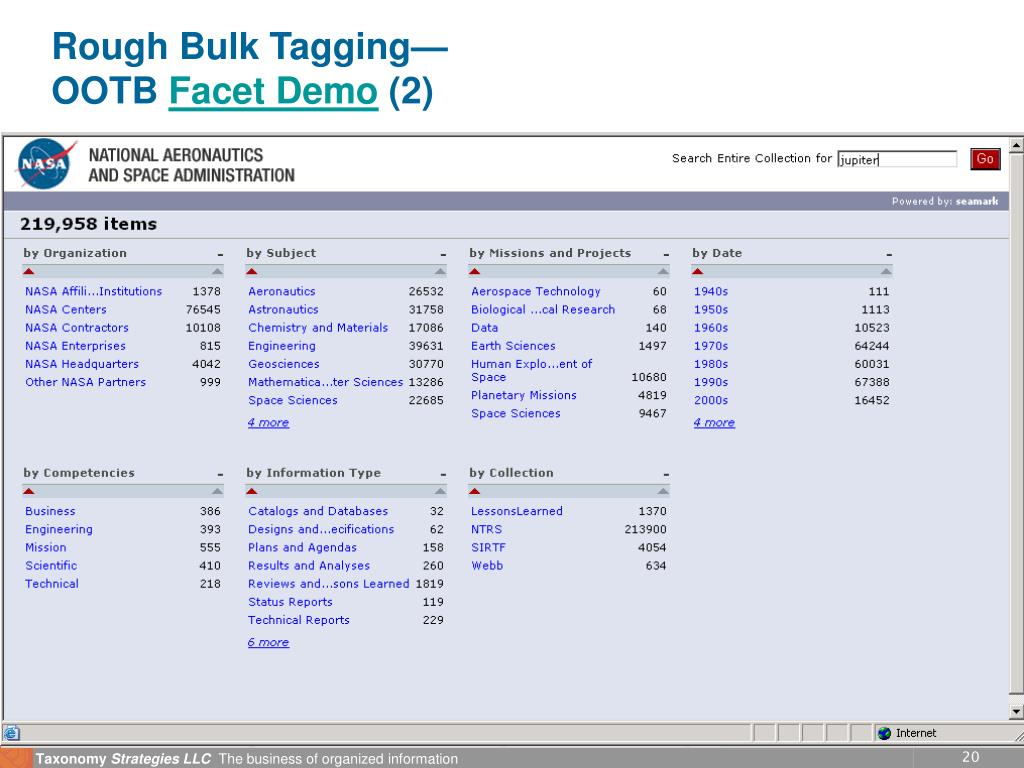Viewport: 1024px width, 768px height.
Task: Click the gray triangle under by Competencies
Action: click(x=217, y=491)
